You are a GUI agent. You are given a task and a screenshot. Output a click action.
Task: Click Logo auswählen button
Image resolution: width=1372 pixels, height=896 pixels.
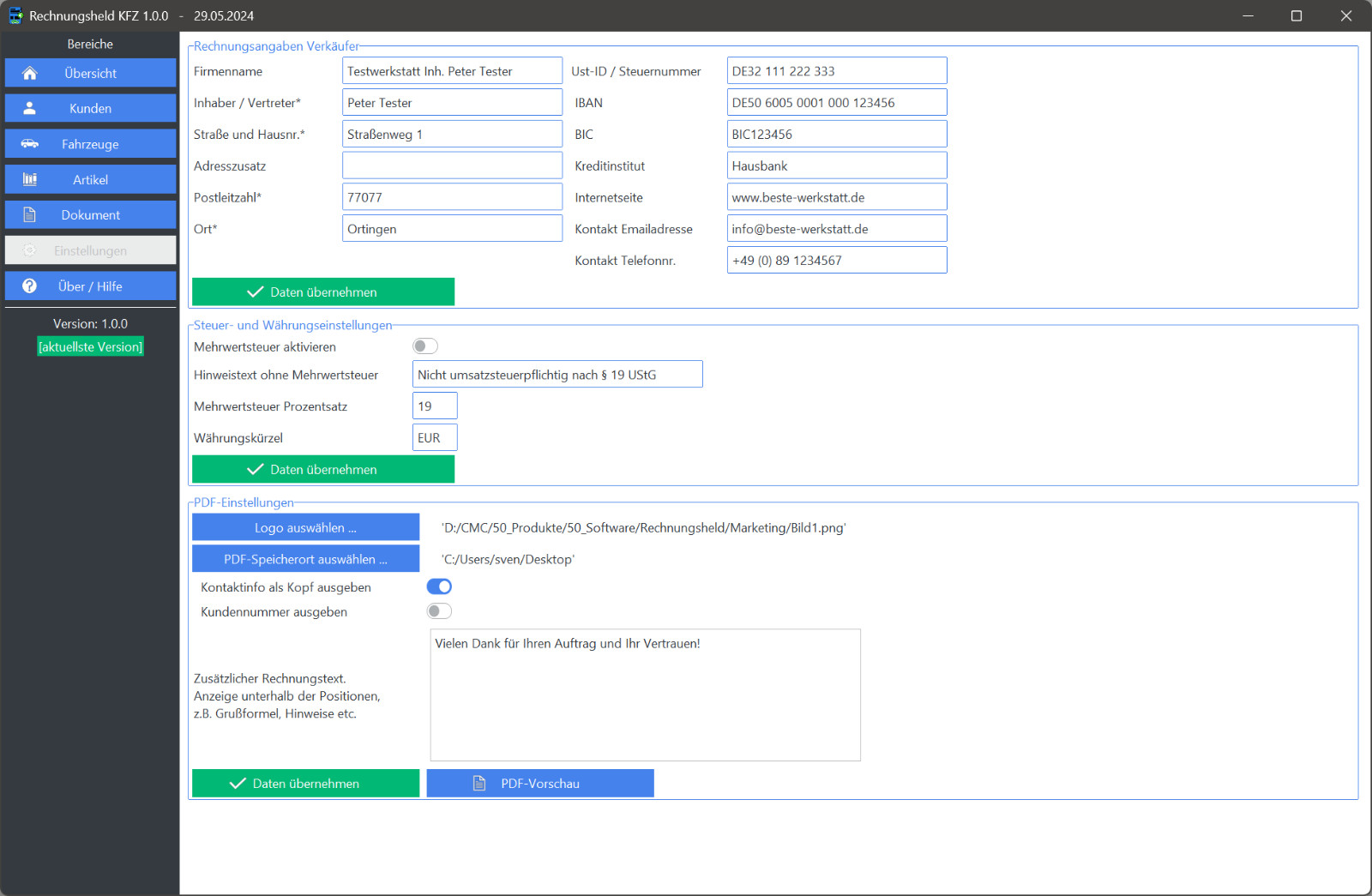click(305, 528)
